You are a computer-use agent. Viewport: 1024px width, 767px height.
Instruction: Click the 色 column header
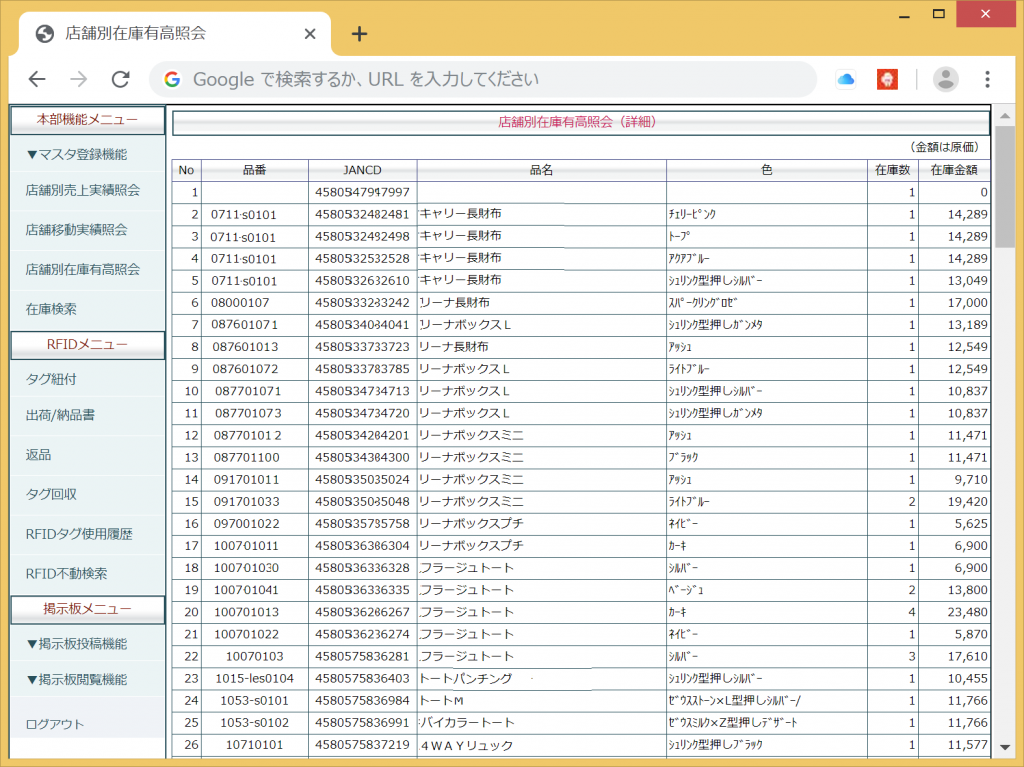tap(767, 170)
